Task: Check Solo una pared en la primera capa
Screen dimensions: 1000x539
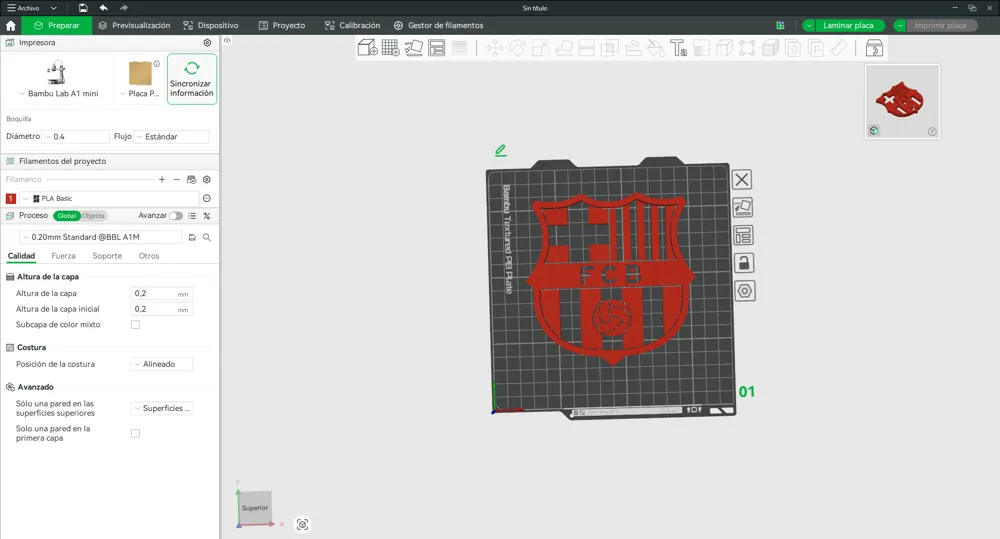Action: (x=135, y=434)
